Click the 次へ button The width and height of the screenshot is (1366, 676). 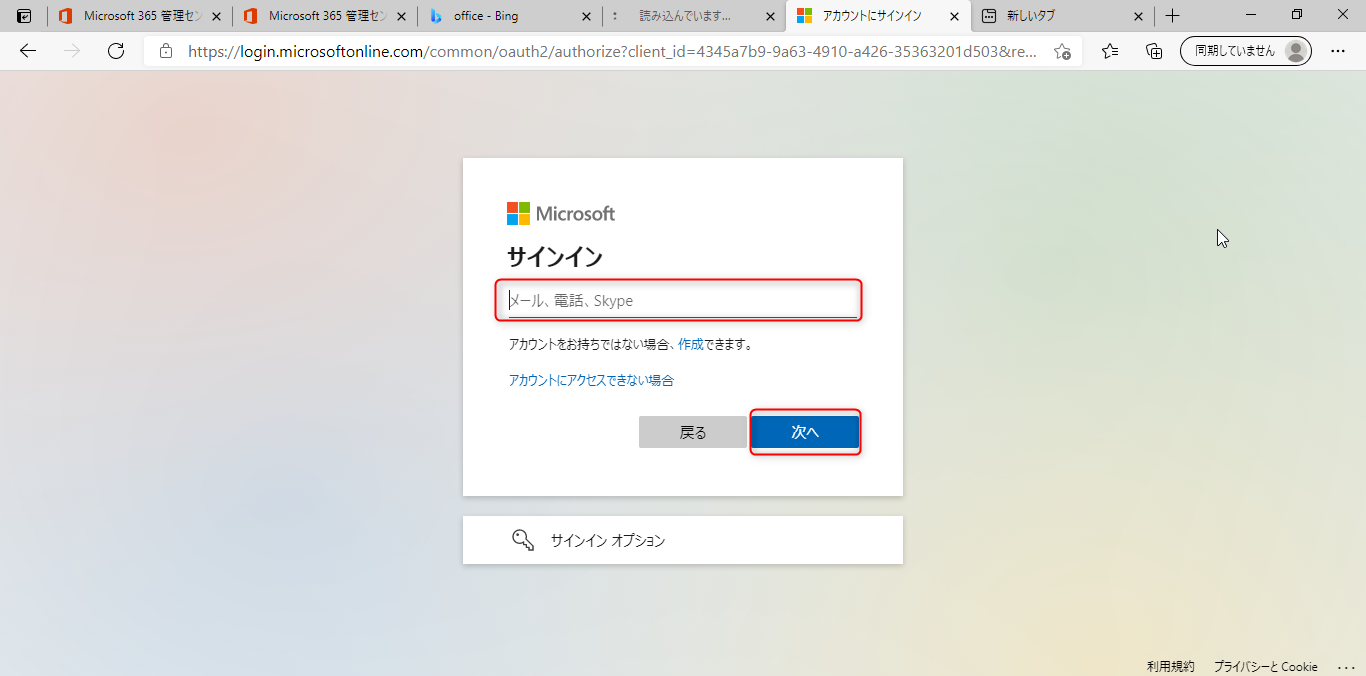[x=805, y=432]
